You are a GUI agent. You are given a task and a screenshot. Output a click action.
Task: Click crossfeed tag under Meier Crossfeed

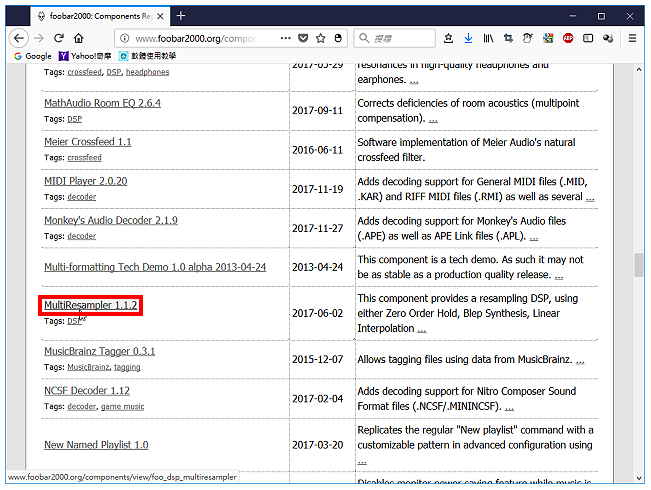pyautogui.click(x=84, y=158)
